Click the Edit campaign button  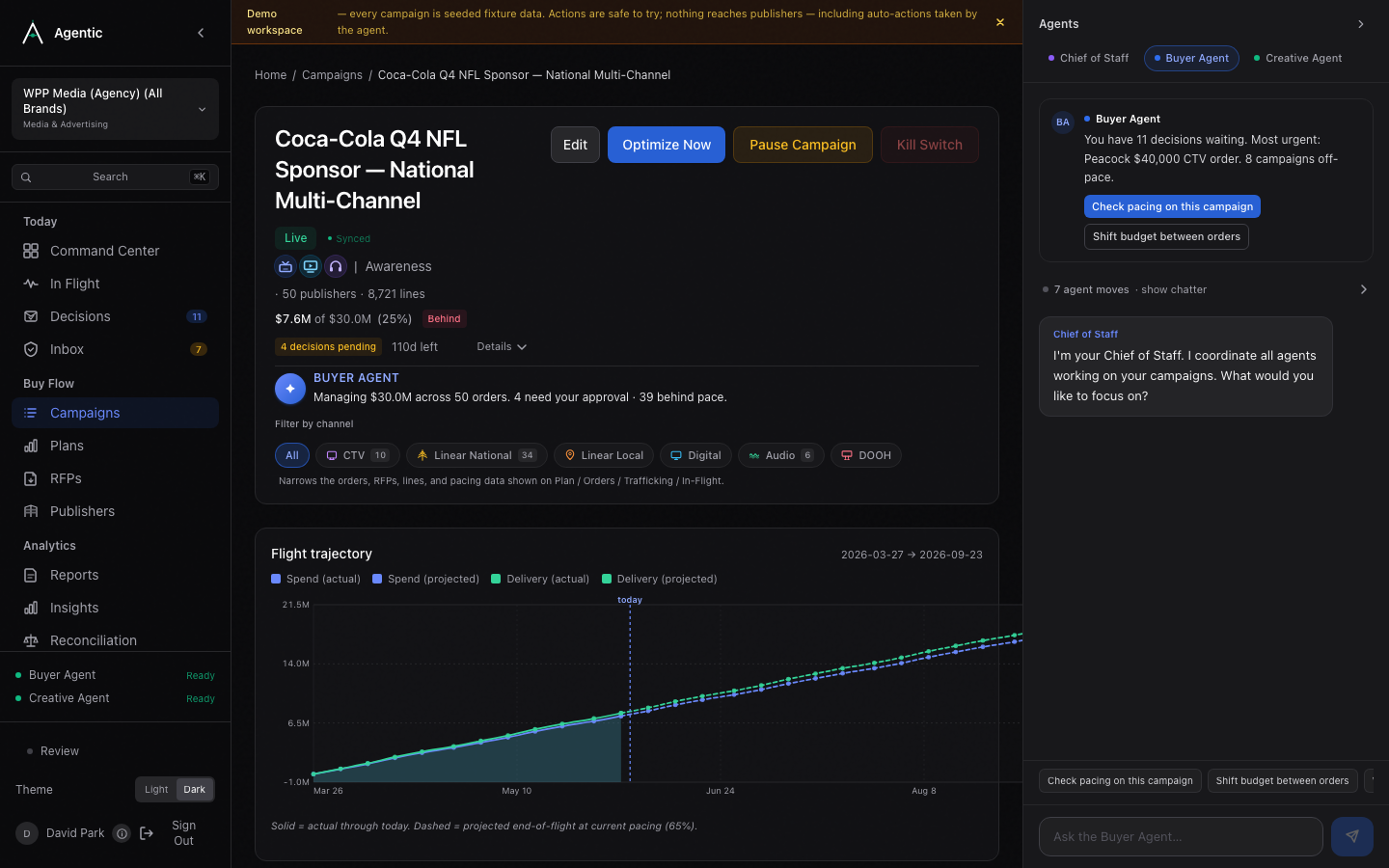click(x=575, y=145)
